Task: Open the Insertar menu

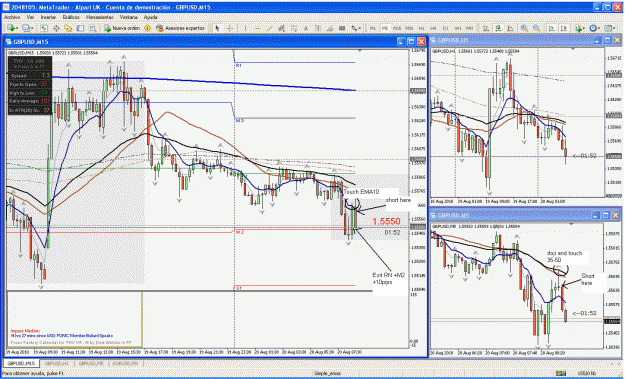Action: click(48, 17)
